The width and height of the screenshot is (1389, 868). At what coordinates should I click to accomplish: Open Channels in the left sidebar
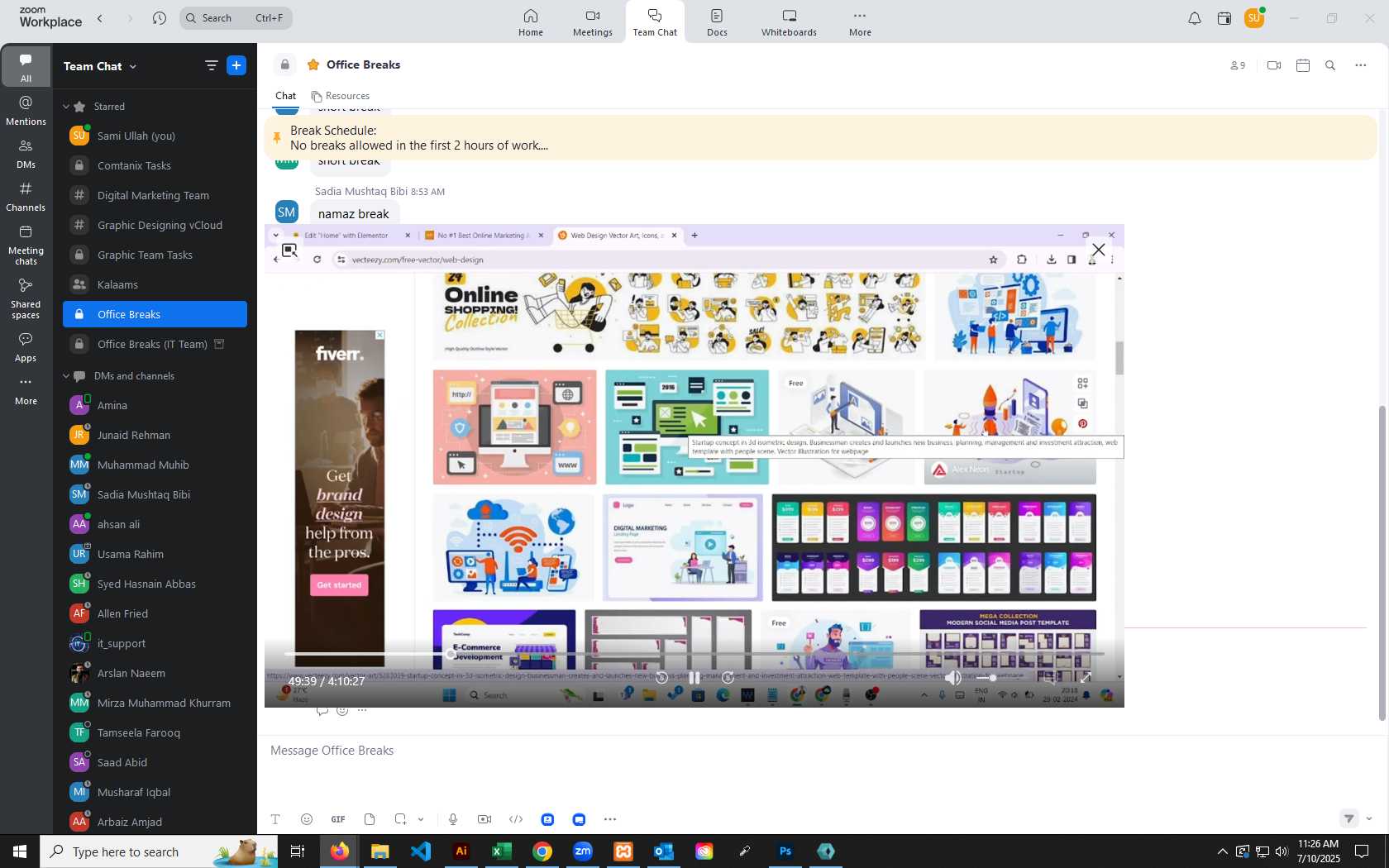click(26, 197)
